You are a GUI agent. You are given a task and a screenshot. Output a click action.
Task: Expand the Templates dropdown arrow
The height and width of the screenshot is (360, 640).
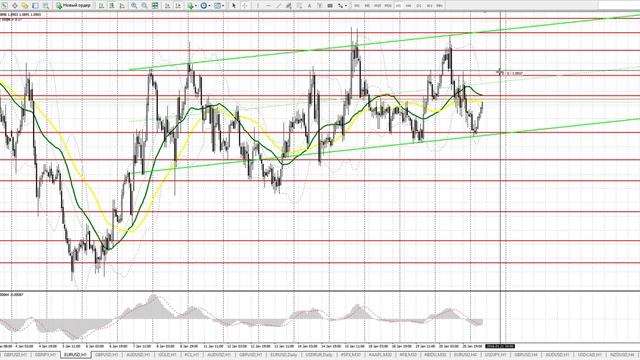pos(223,5)
